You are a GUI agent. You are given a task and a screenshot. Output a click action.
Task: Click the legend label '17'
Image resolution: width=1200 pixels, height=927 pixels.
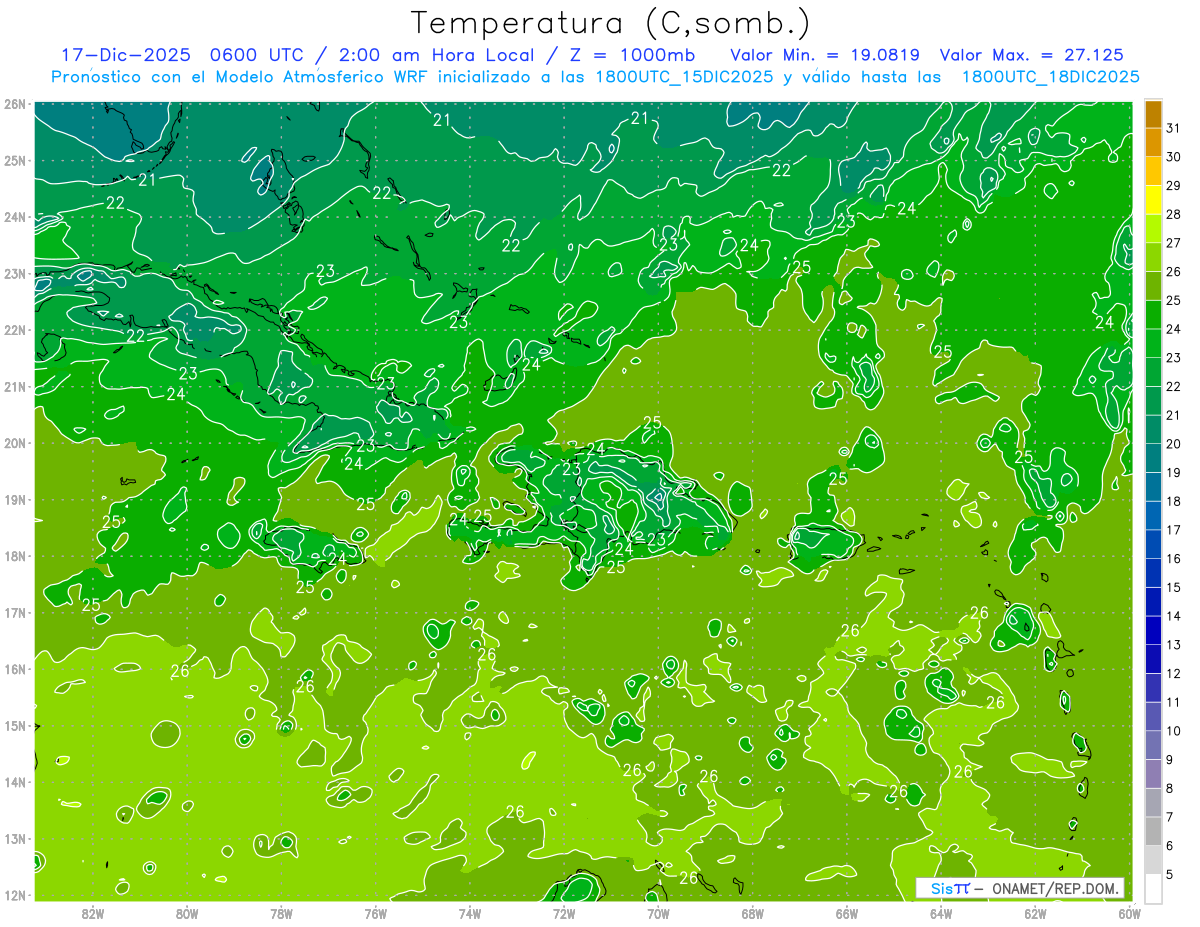click(1174, 529)
